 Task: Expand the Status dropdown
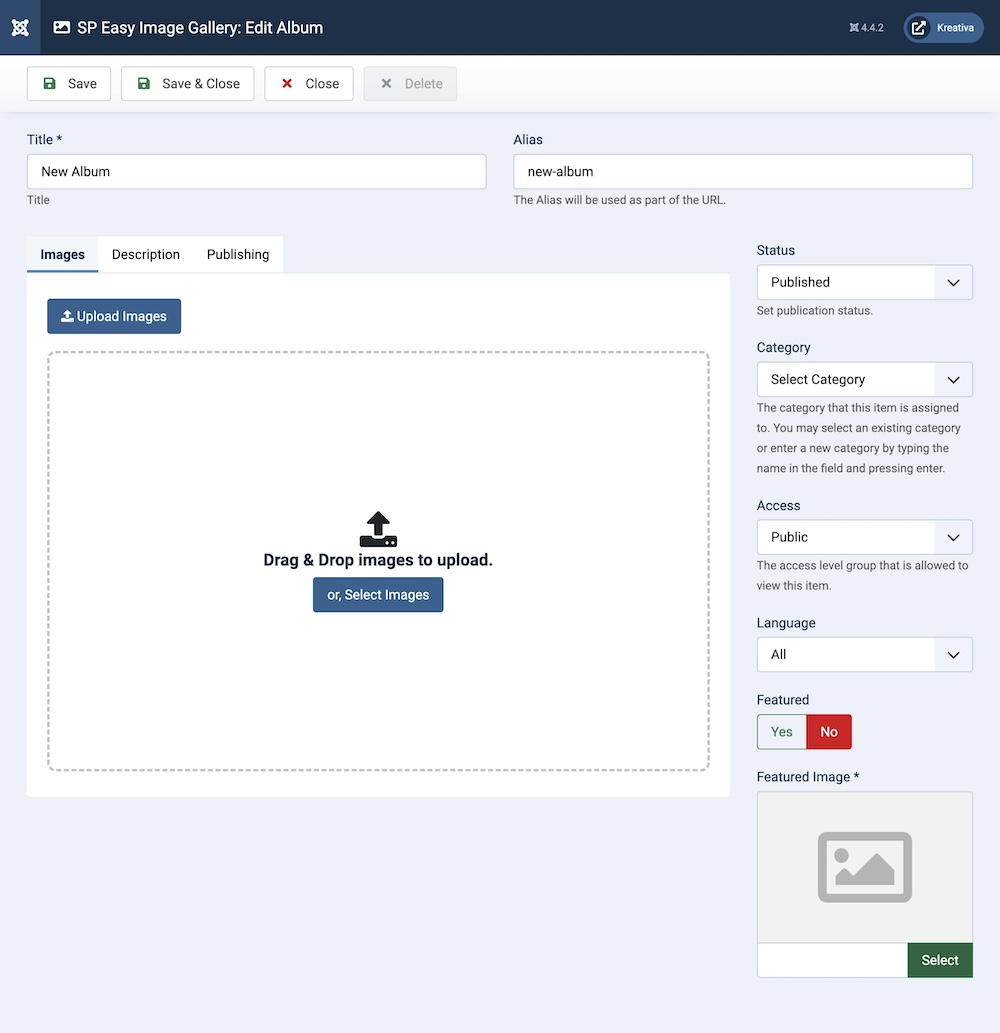click(x=864, y=282)
